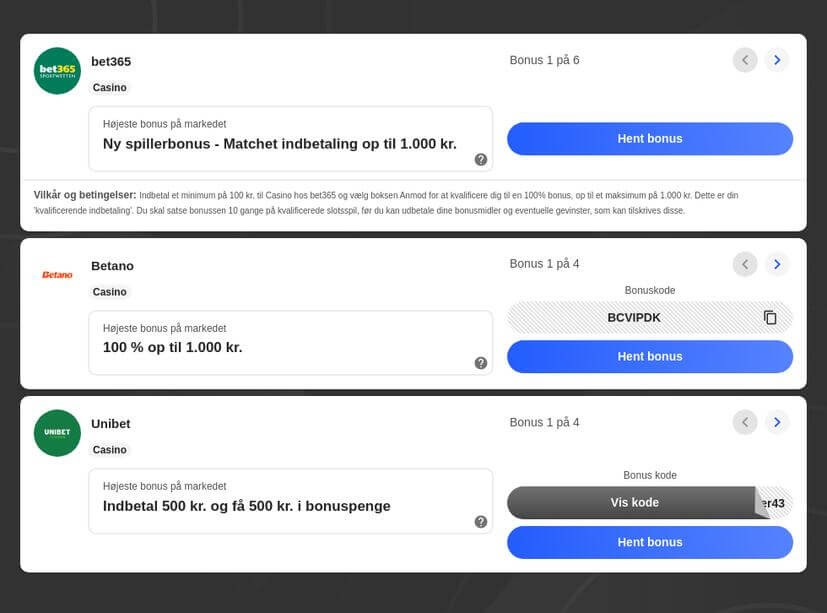Reveal Unibet code with Vis kode
Image resolution: width=827 pixels, height=613 pixels.
(x=634, y=503)
